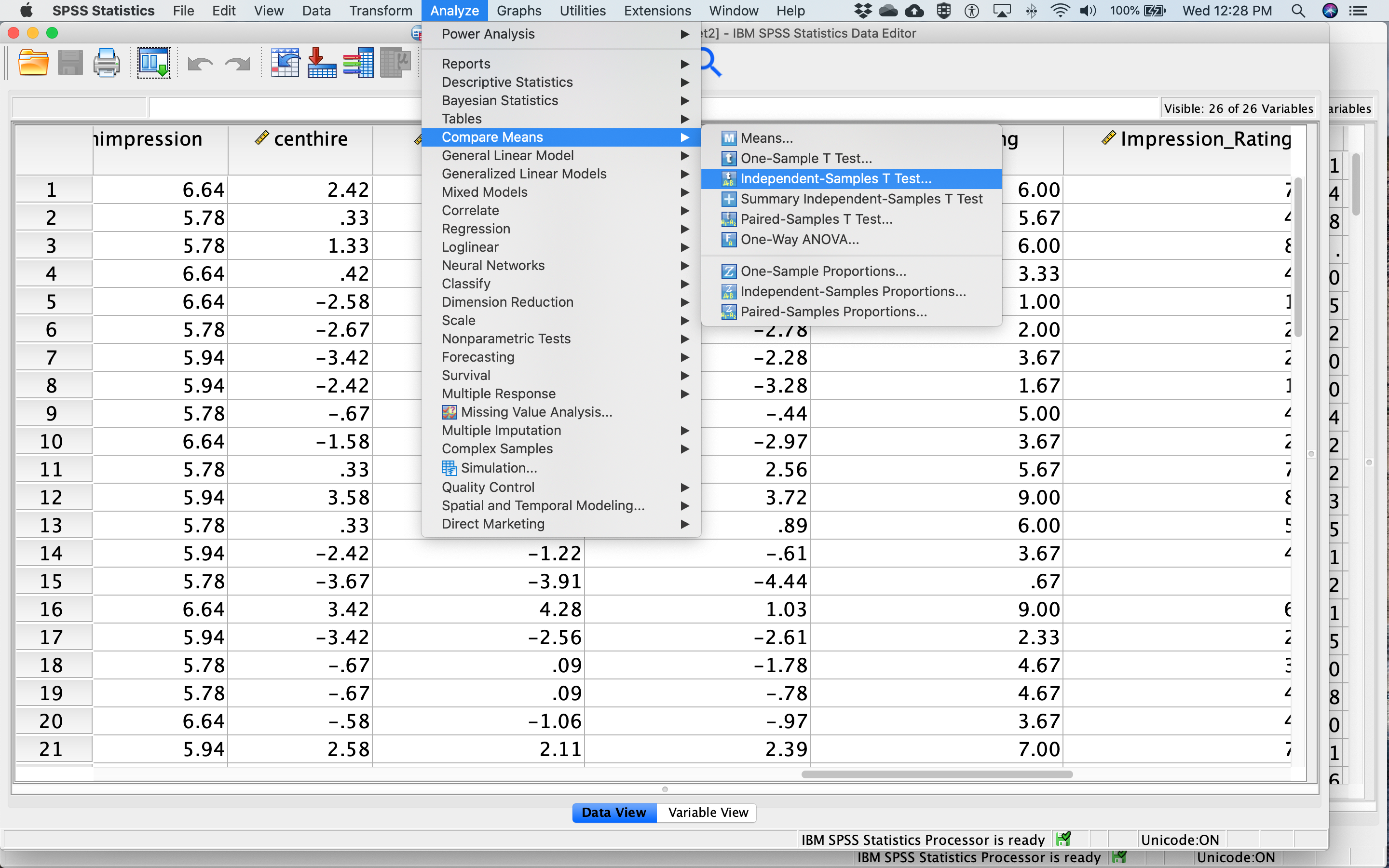Viewport: 1389px width, 868px height.
Task: Open the Wi-Fi status menu
Action: click(1060, 11)
